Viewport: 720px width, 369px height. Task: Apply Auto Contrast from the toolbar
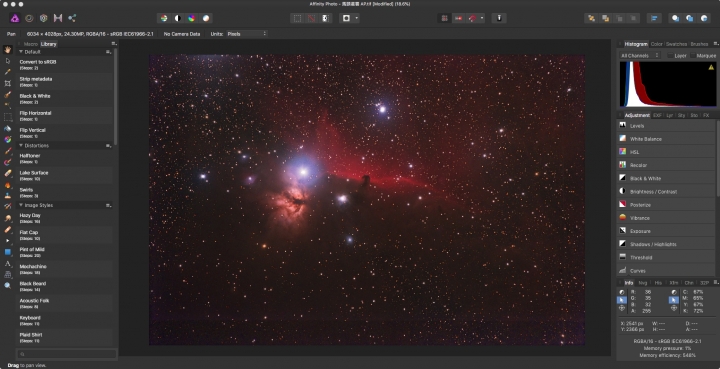click(178, 18)
